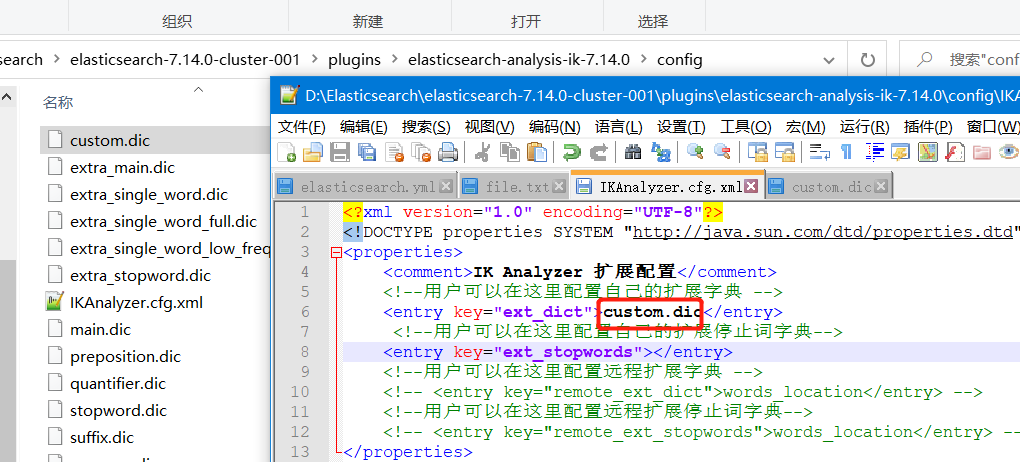The image size is (1020, 462).
Task: Click the Paste clipboard icon
Action: [537, 152]
